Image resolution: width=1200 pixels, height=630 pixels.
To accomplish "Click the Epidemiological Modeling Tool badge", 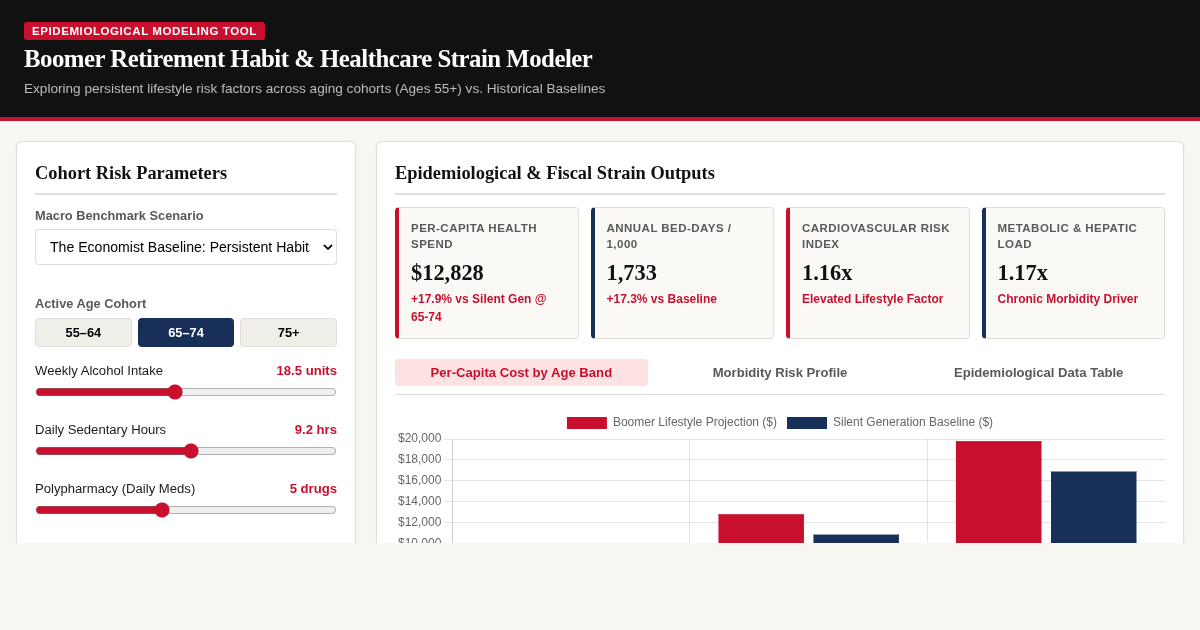I will (x=144, y=31).
